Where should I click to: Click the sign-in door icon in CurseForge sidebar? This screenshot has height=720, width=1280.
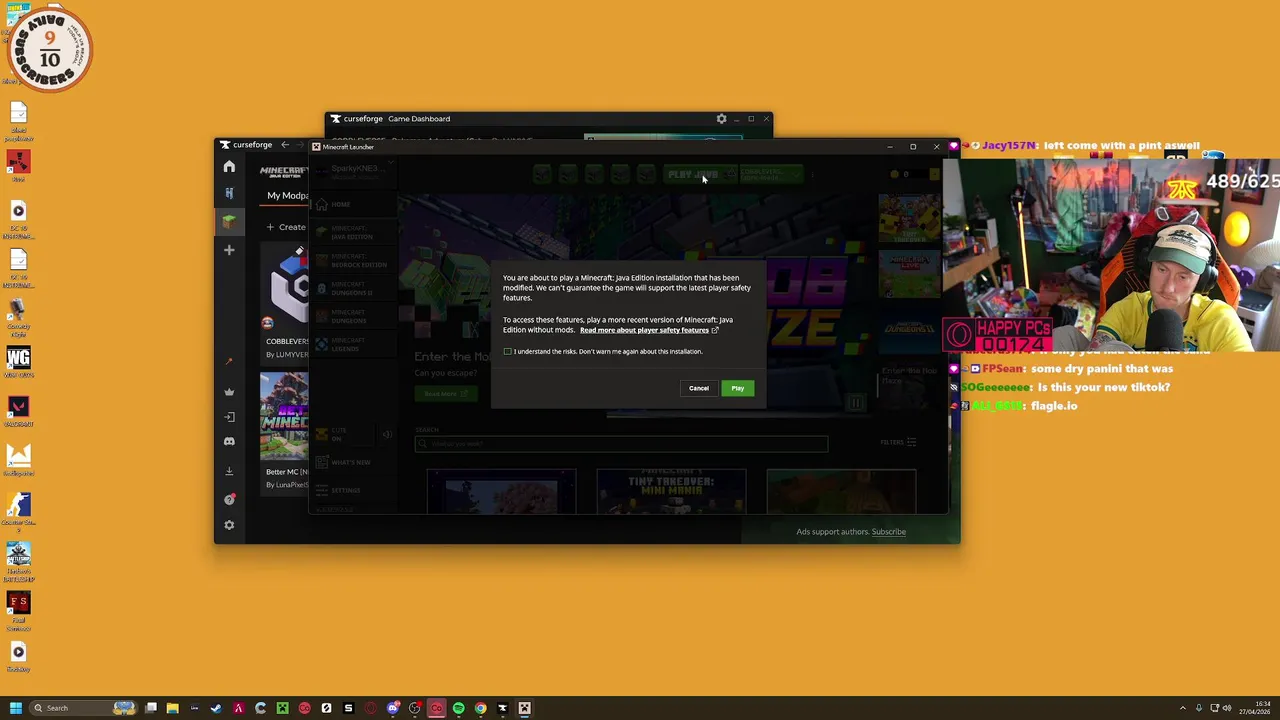coord(229,417)
